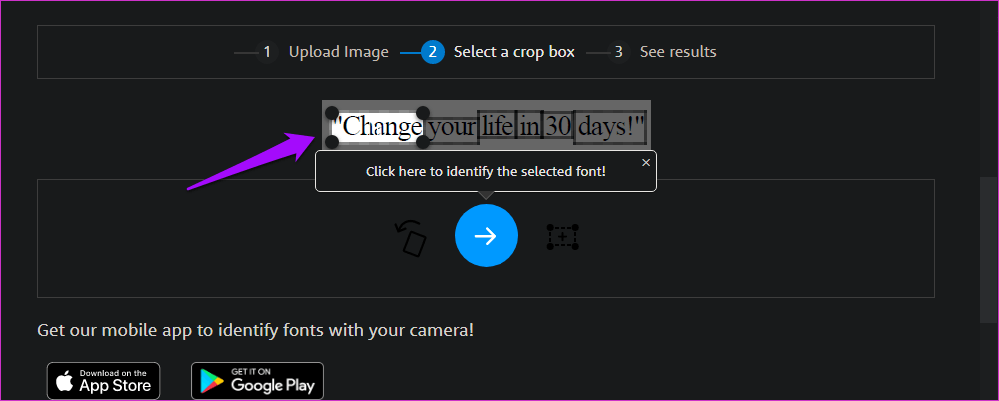Select the "life" word crop box
Viewport: 999px width, 401px height.
tap(497, 128)
